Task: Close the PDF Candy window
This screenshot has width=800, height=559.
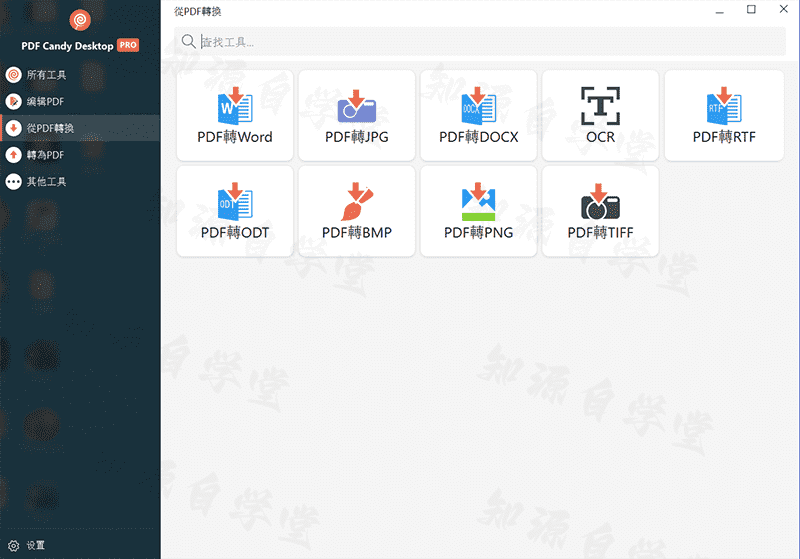Action: 784,9
